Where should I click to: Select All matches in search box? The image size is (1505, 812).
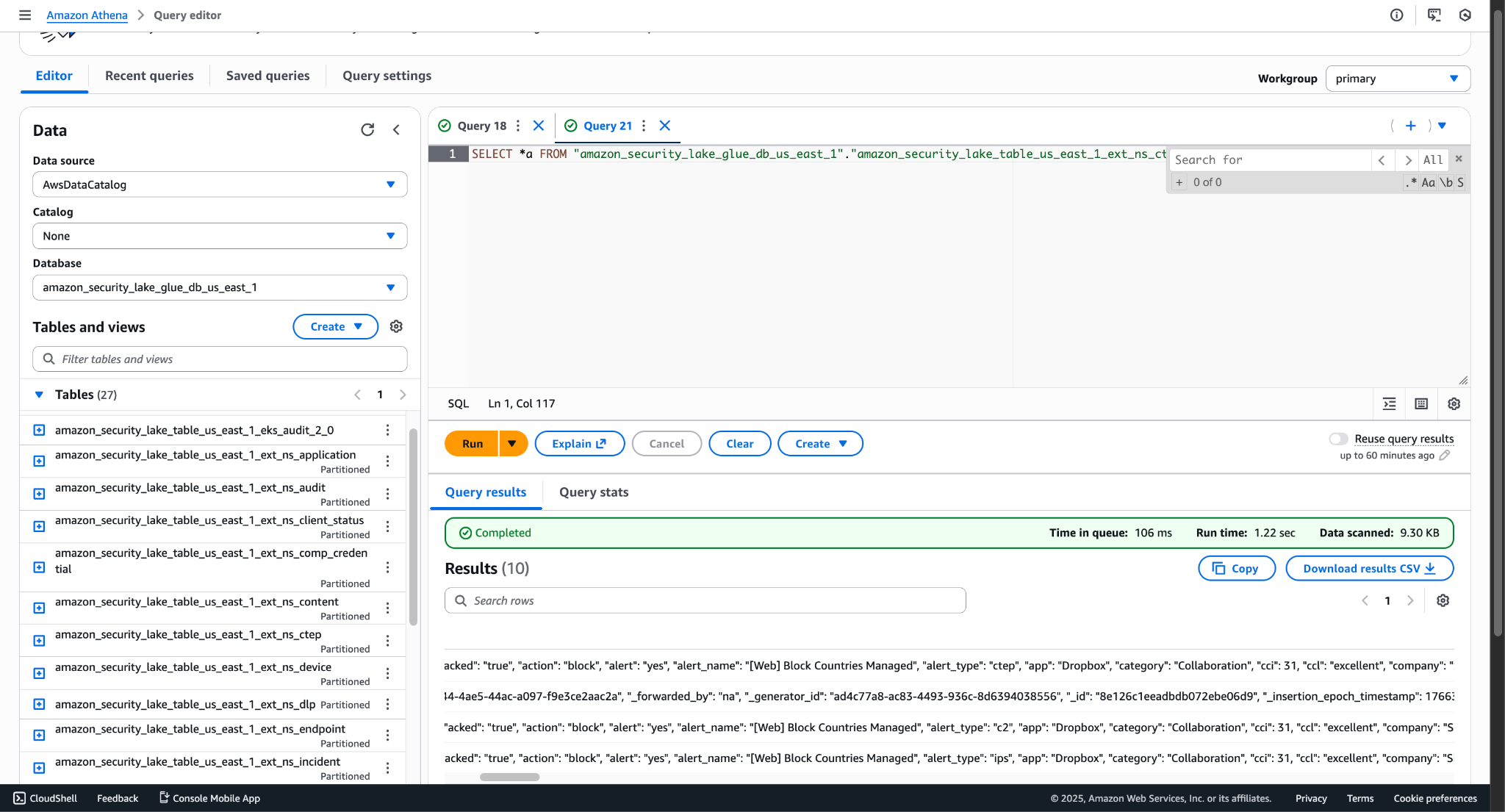coord(1433,159)
